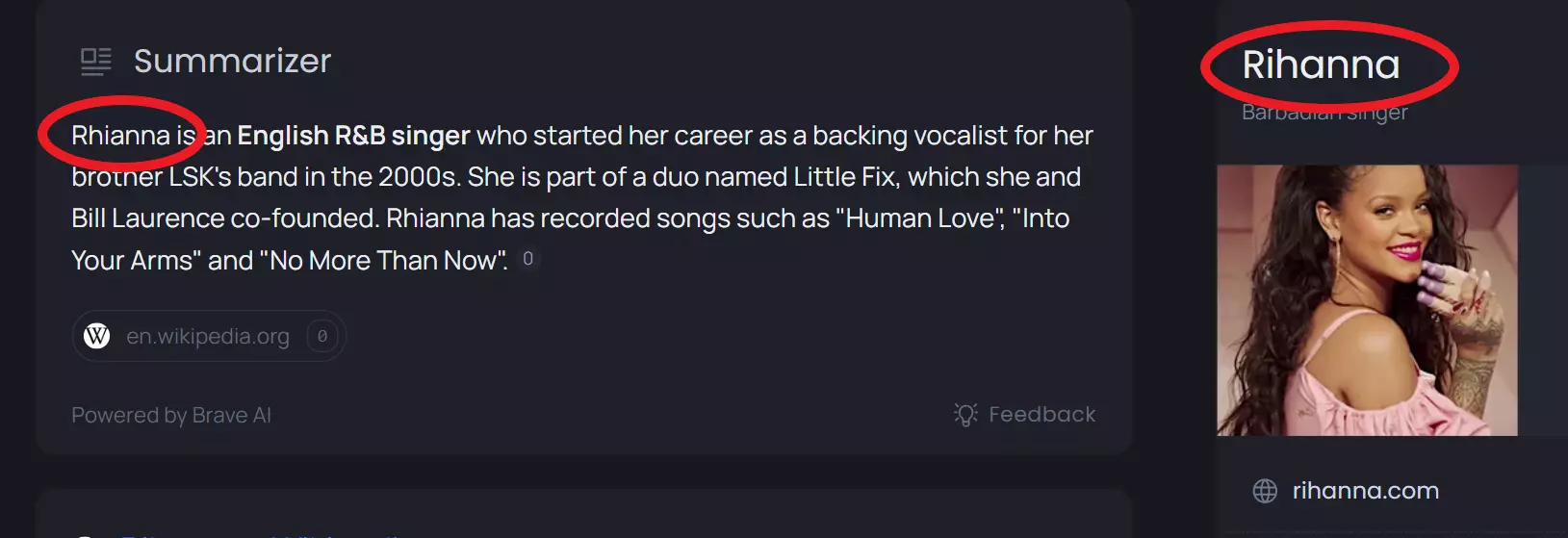This screenshot has width=1568, height=538.
Task: Open Rihanna's photo thumbnail
Action: click(1367, 300)
